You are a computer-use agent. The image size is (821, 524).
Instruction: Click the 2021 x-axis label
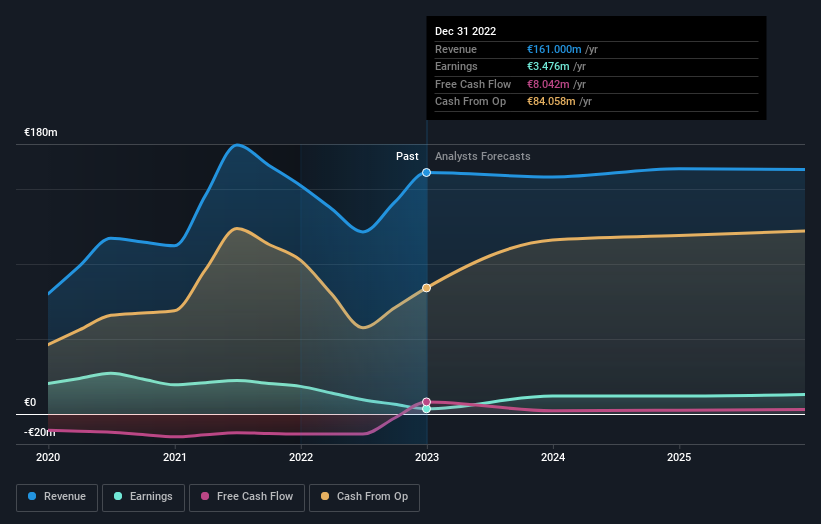point(174,458)
